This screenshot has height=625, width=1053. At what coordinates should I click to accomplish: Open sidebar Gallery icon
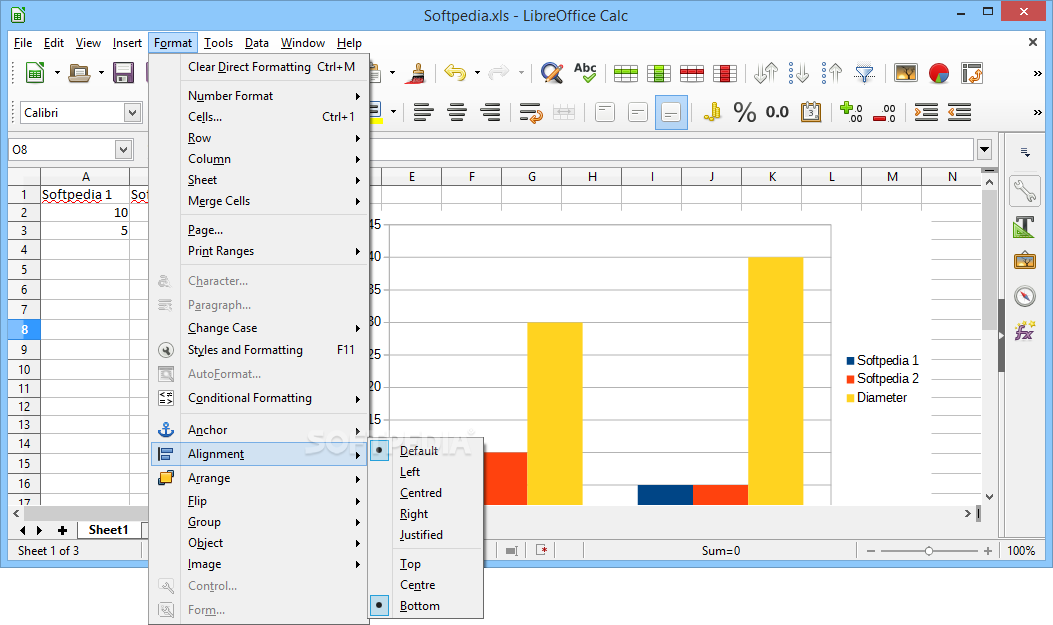coord(1025,260)
